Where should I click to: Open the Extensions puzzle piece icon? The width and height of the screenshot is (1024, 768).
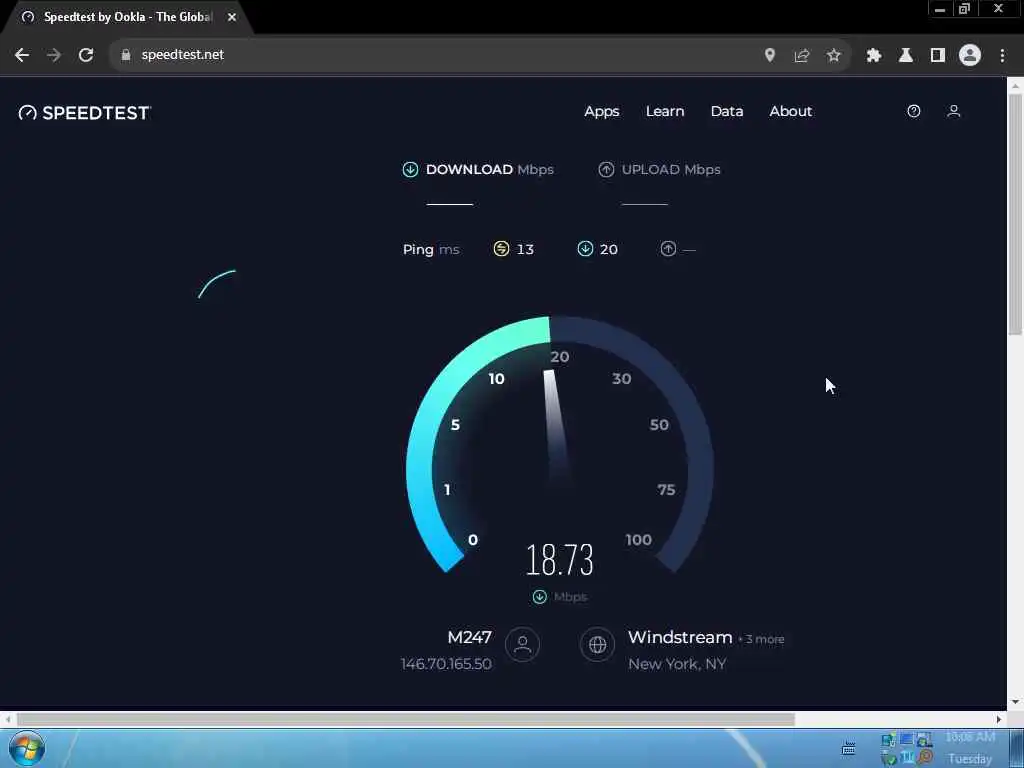pos(873,56)
